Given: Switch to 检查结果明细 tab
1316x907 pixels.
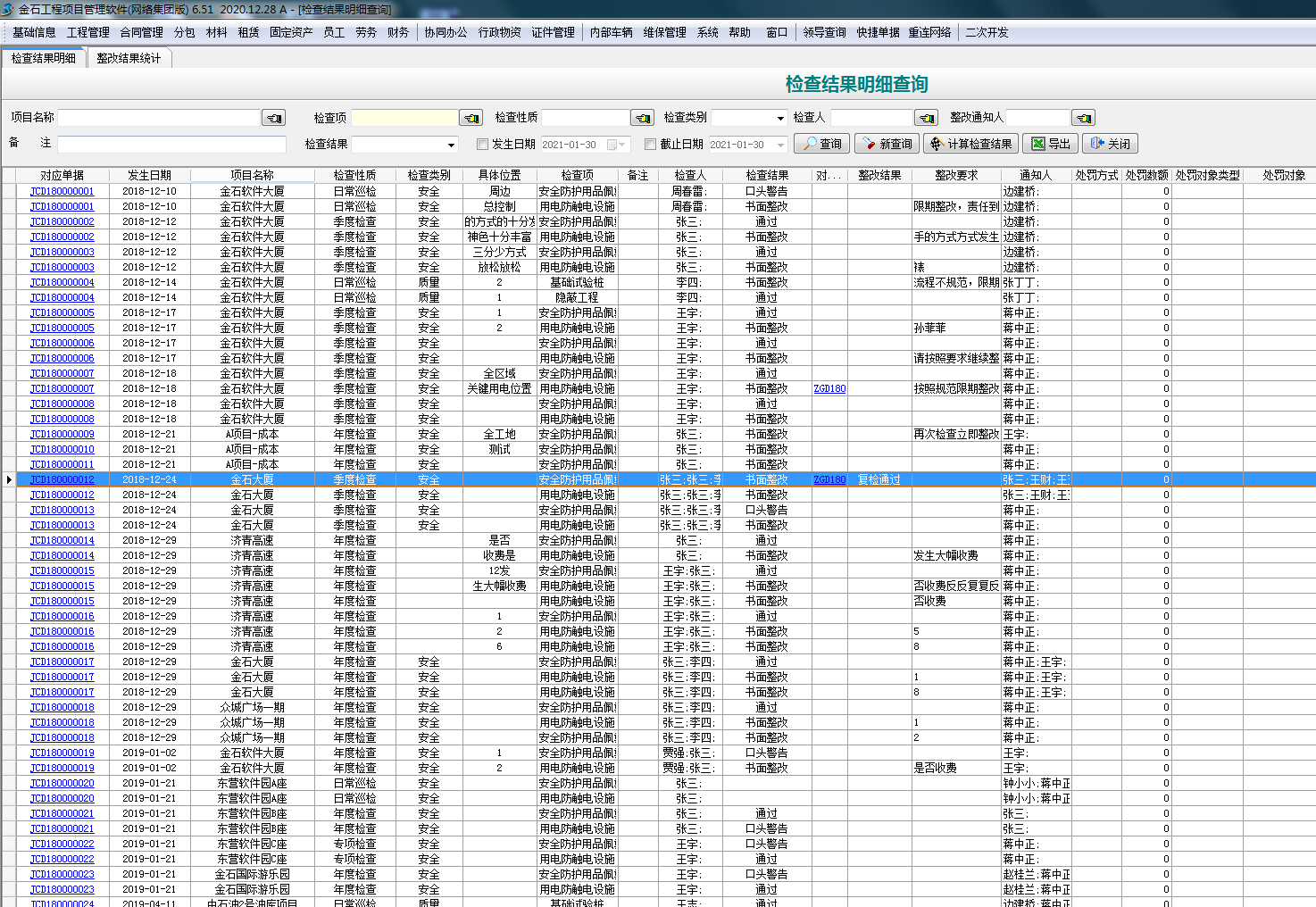Looking at the screenshot, I should coord(44,58).
